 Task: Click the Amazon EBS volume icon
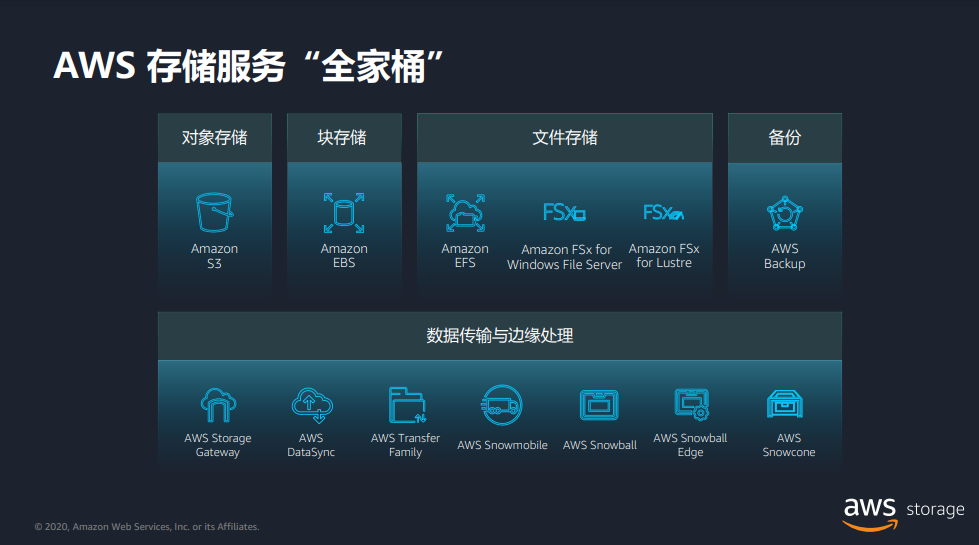[x=344, y=213]
